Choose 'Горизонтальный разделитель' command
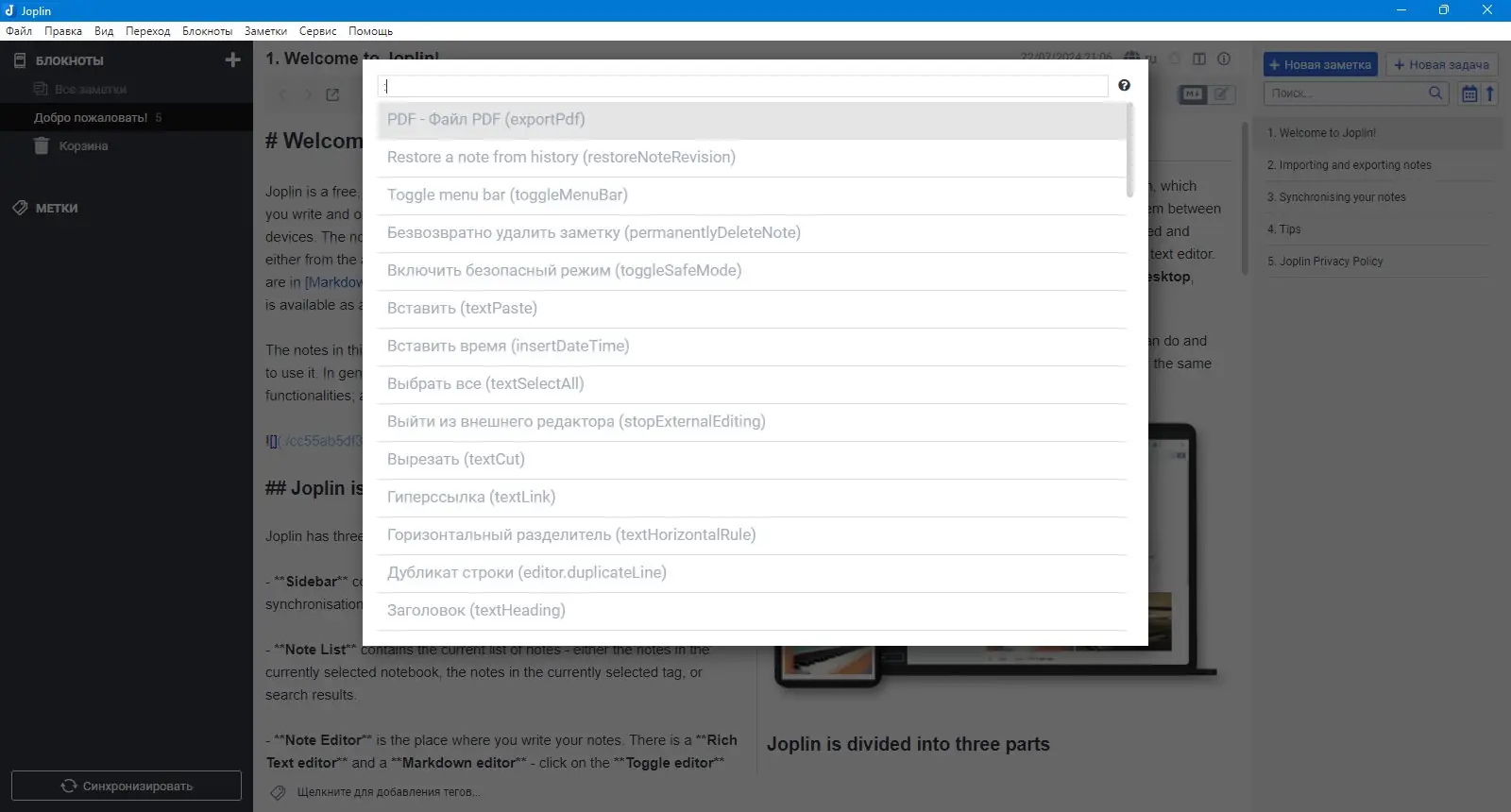 pyautogui.click(x=752, y=535)
